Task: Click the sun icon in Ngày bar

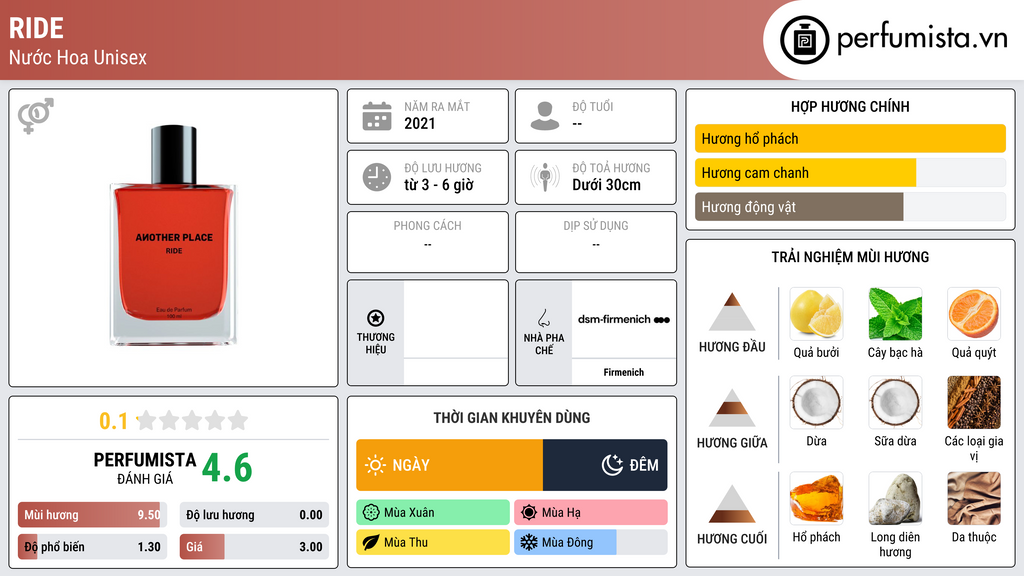Action: point(375,465)
